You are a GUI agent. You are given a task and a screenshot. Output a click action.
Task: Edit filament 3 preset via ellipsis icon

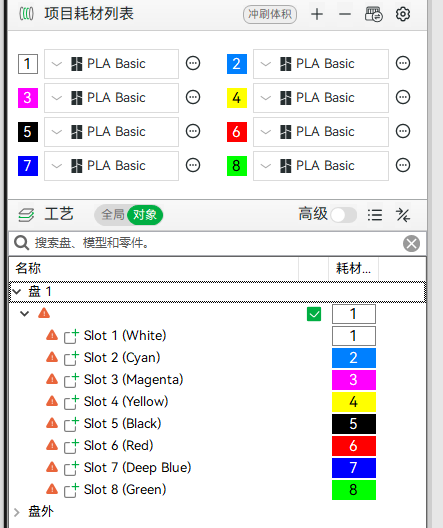(193, 97)
